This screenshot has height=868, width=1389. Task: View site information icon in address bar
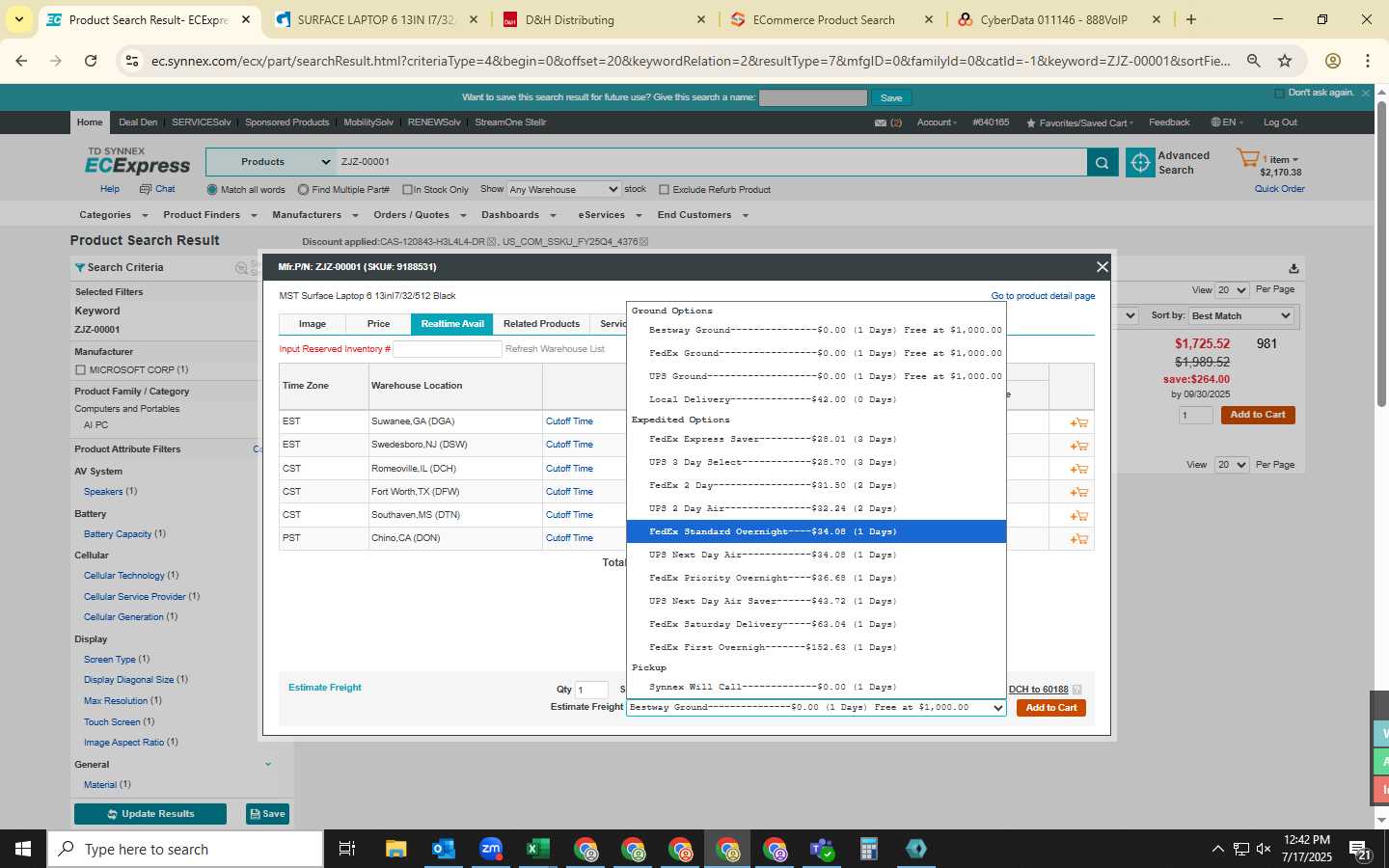click(132, 61)
